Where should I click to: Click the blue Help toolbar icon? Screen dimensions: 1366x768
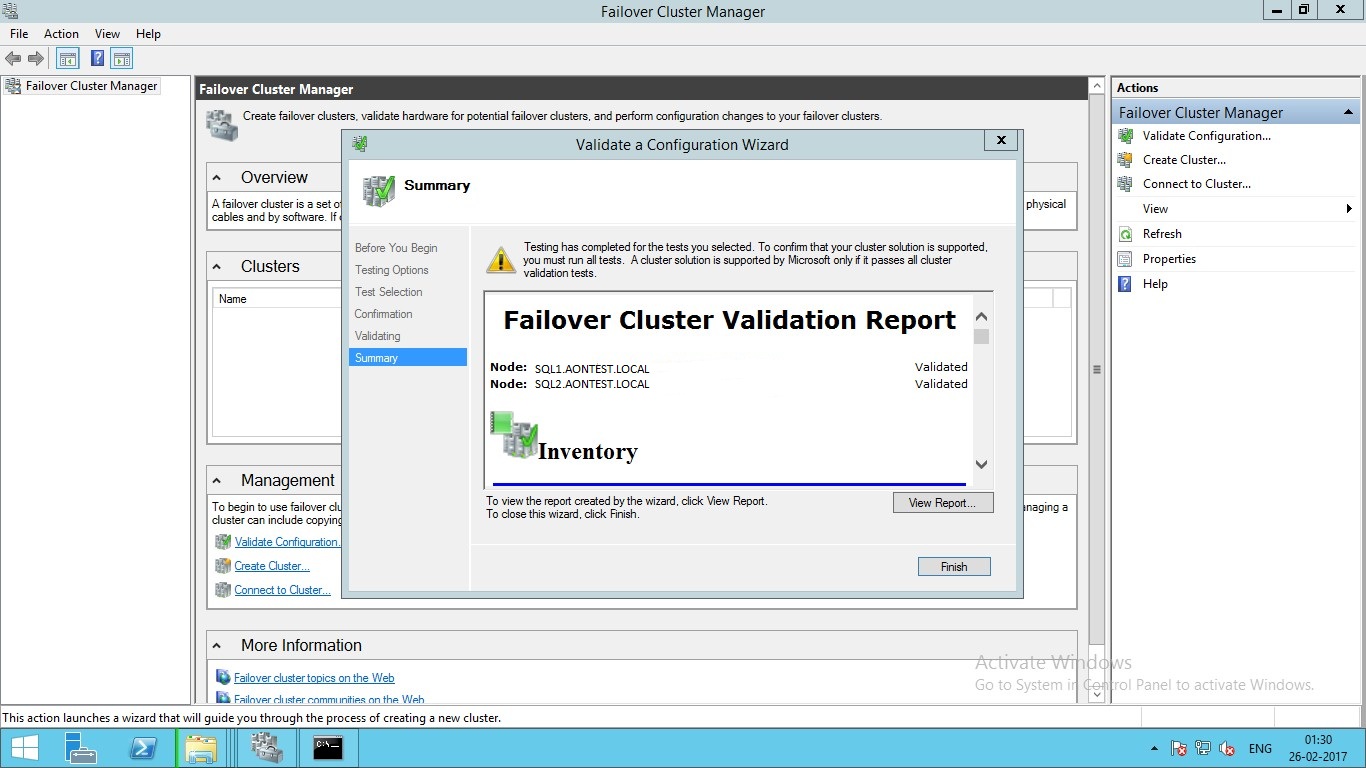click(98, 59)
